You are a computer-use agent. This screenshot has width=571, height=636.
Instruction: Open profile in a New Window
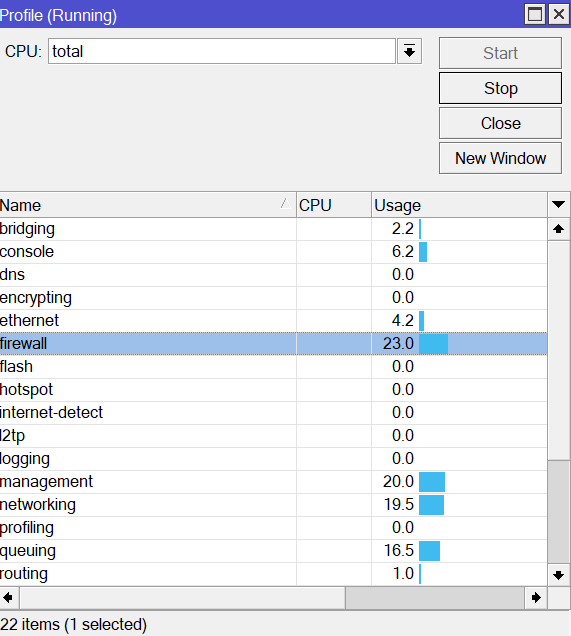(500, 158)
